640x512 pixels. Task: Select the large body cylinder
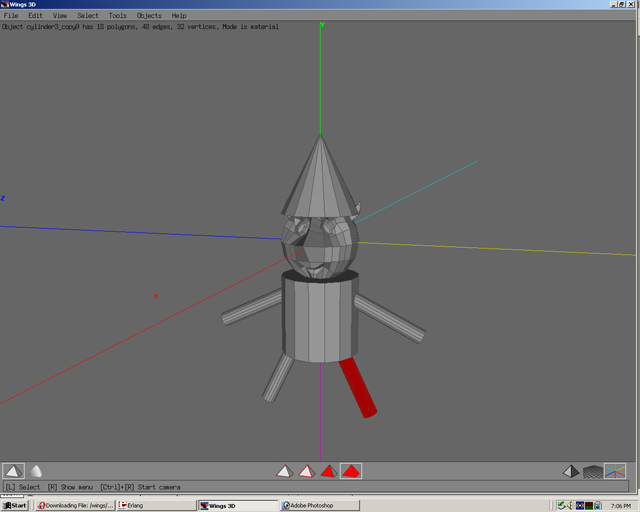320,321
